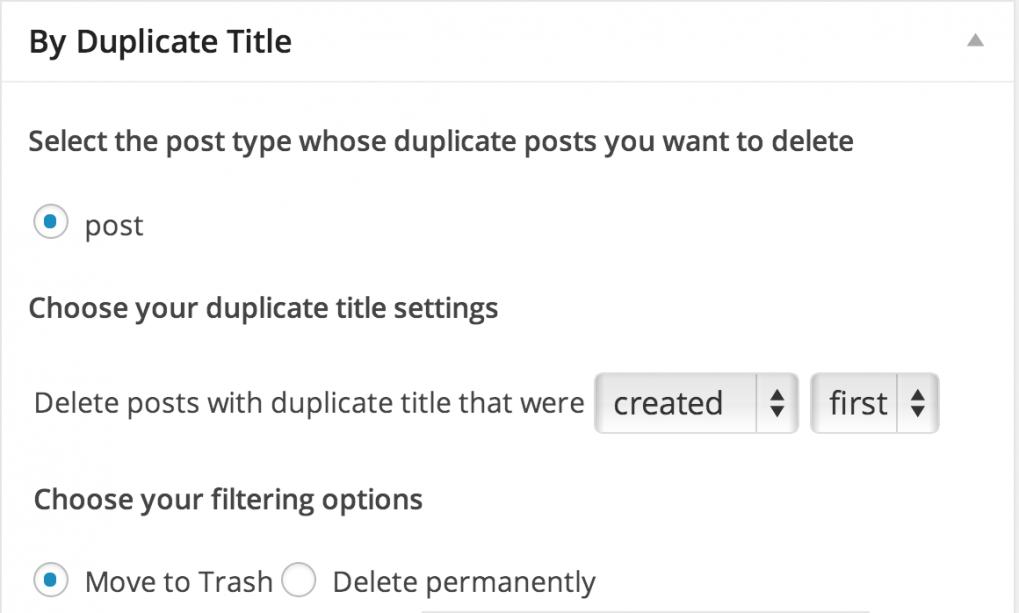This screenshot has height=613, width=1019.
Task: Click the post type selection prompt text
Action: (440, 141)
